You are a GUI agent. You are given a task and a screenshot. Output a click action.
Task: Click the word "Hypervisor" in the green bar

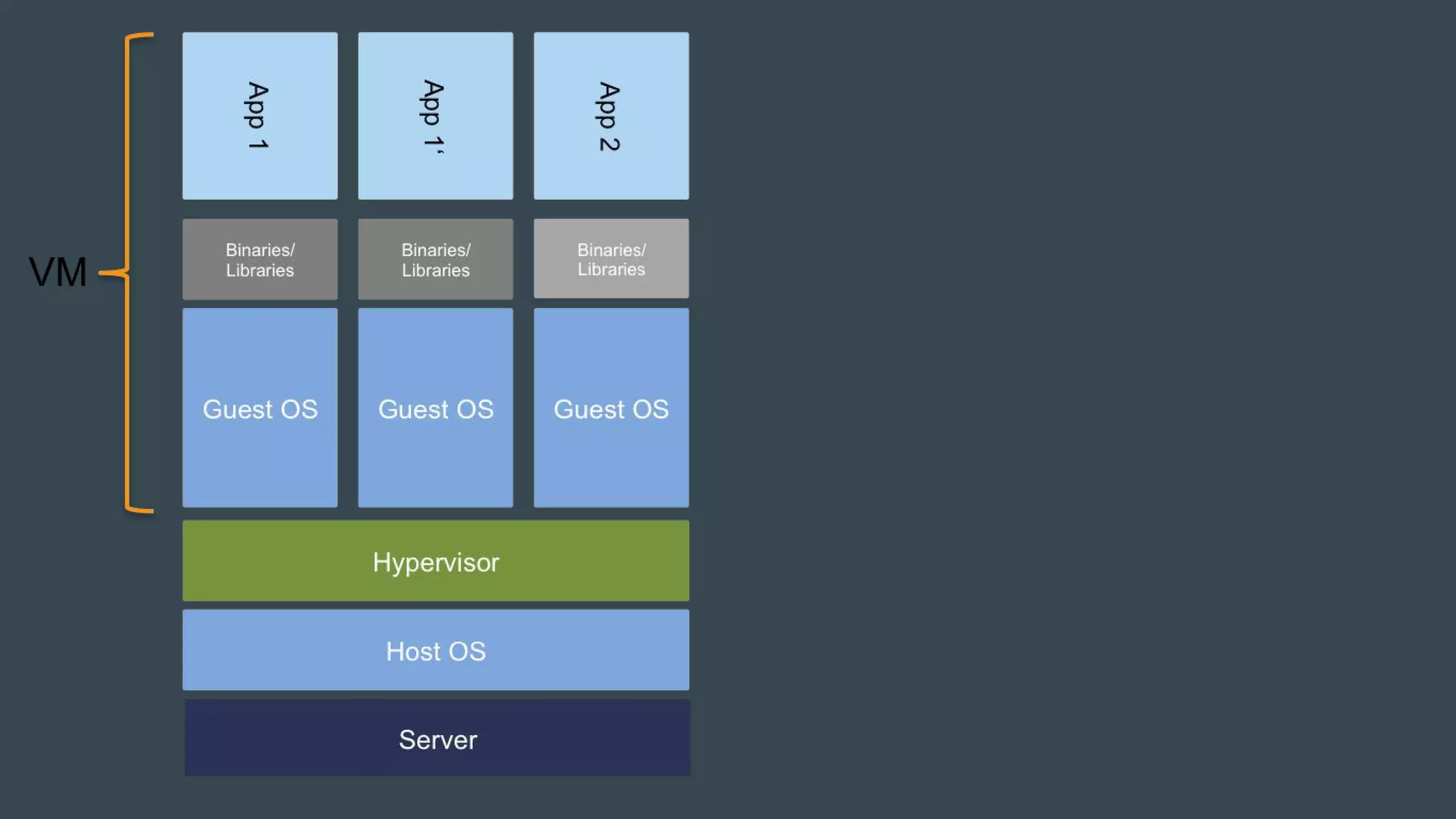click(436, 562)
